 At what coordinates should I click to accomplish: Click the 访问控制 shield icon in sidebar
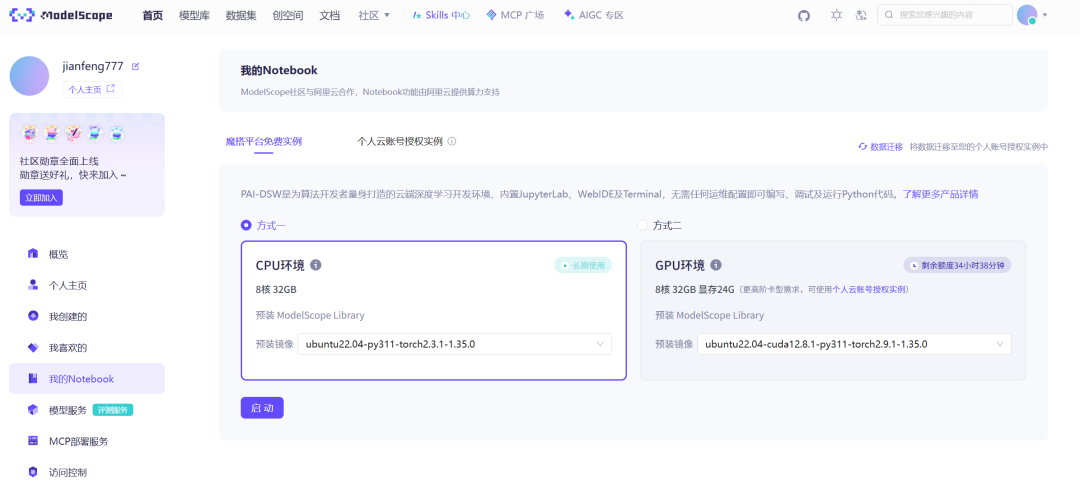point(32,472)
